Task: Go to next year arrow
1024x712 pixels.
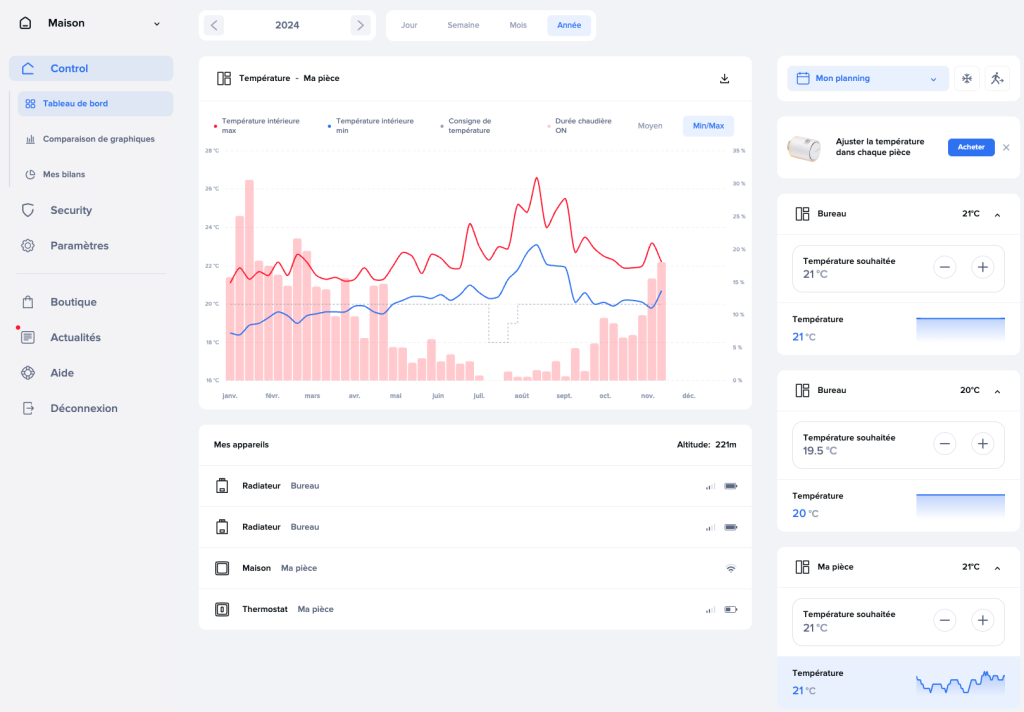Action: pyautogui.click(x=361, y=25)
